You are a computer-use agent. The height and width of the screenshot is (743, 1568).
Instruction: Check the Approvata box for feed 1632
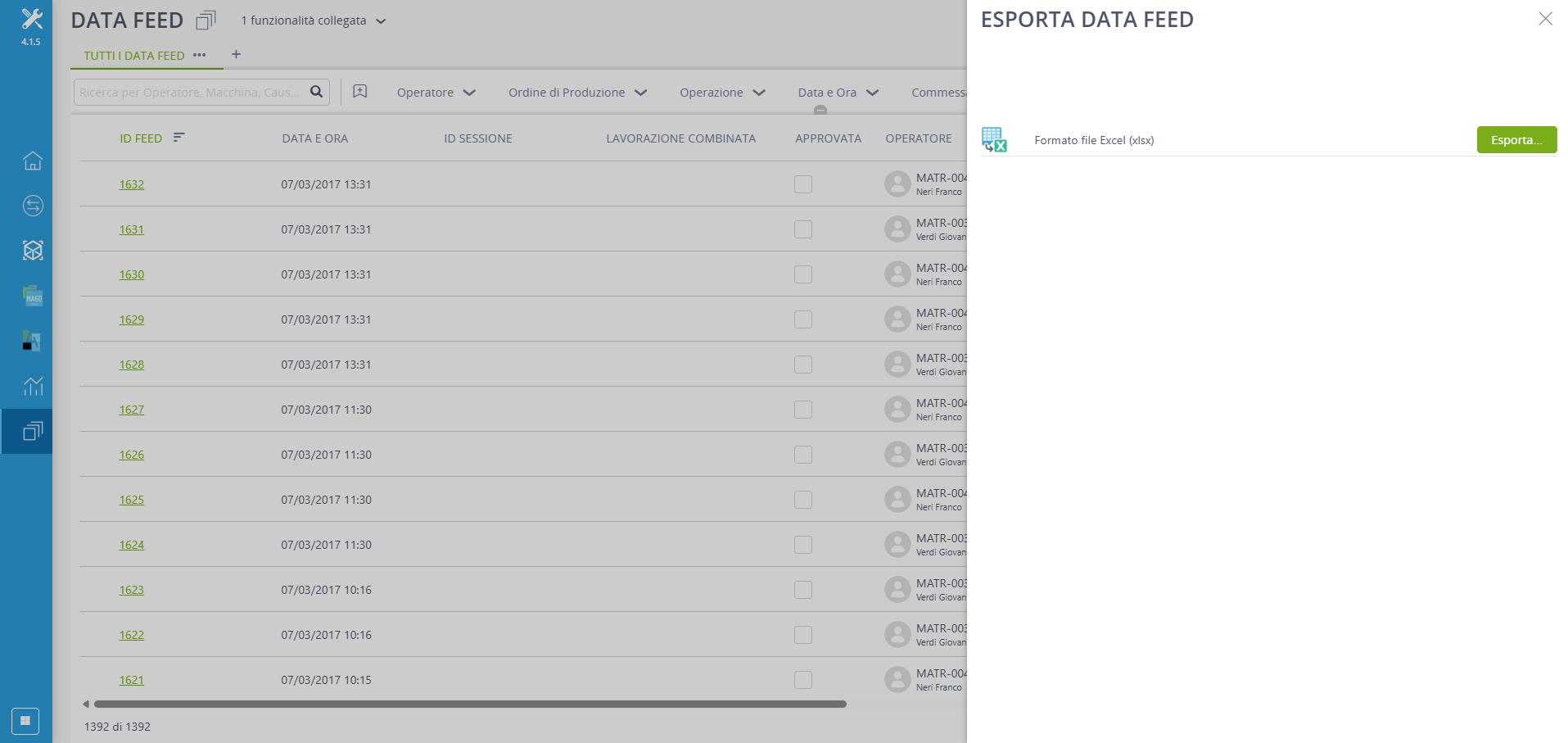(803, 184)
